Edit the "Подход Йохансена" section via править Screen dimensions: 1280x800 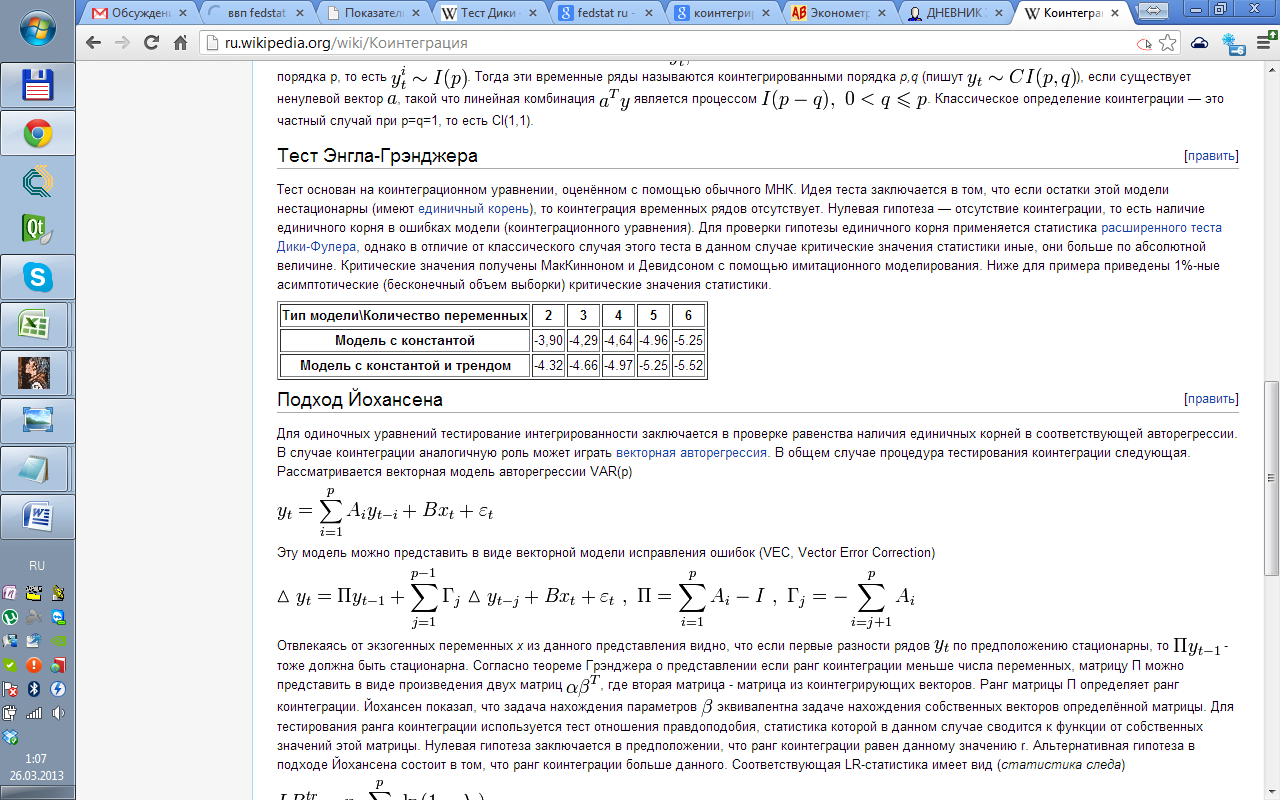1211,399
